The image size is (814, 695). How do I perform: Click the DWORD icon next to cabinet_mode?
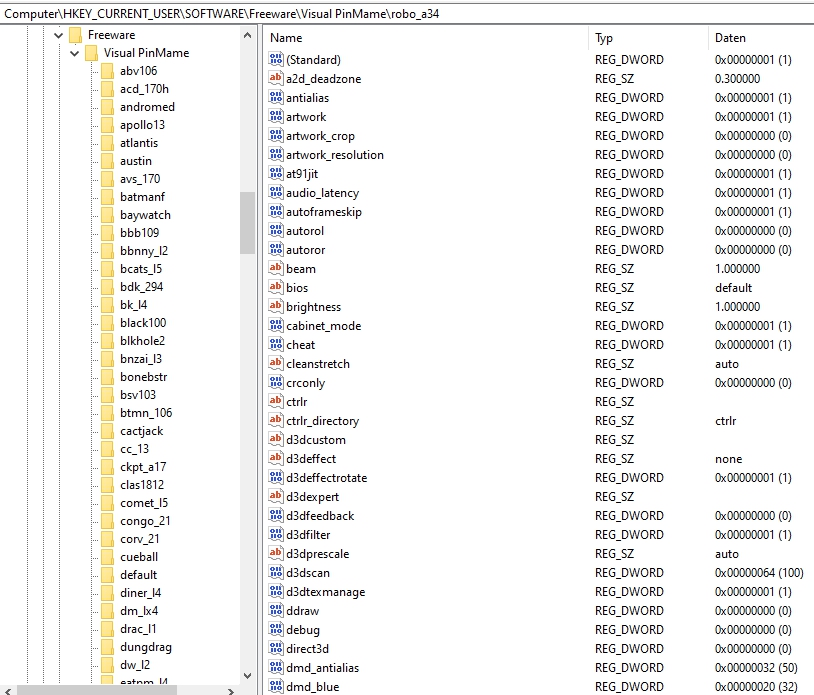276,325
